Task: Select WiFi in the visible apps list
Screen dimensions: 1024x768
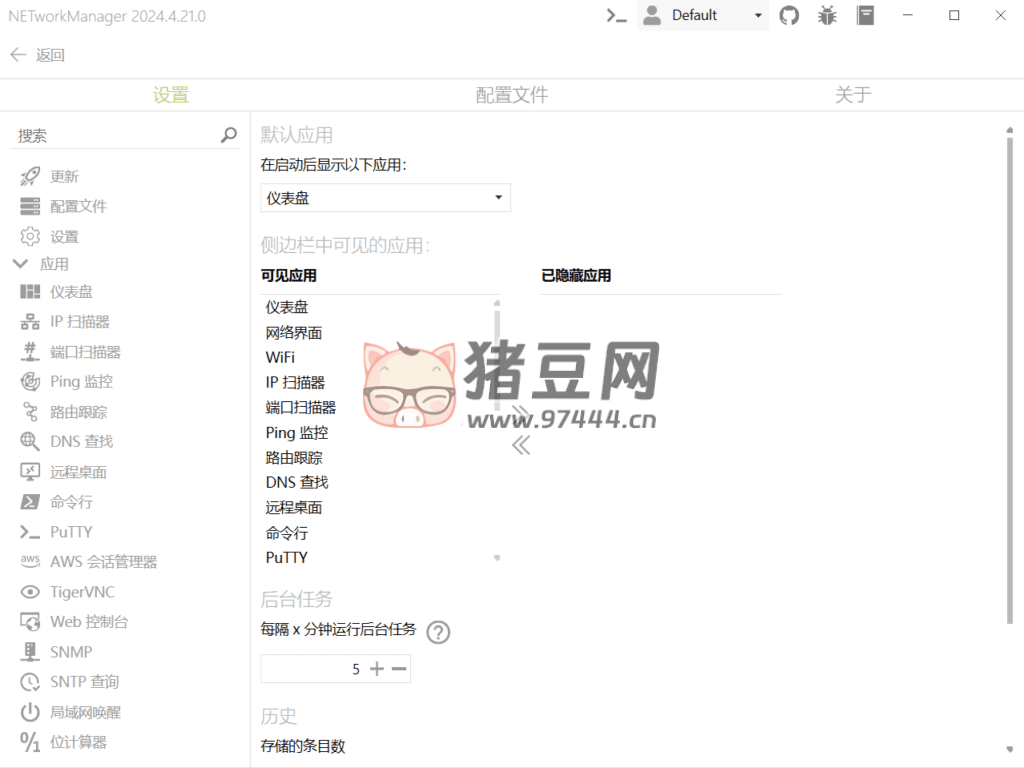Action: [281, 357]
